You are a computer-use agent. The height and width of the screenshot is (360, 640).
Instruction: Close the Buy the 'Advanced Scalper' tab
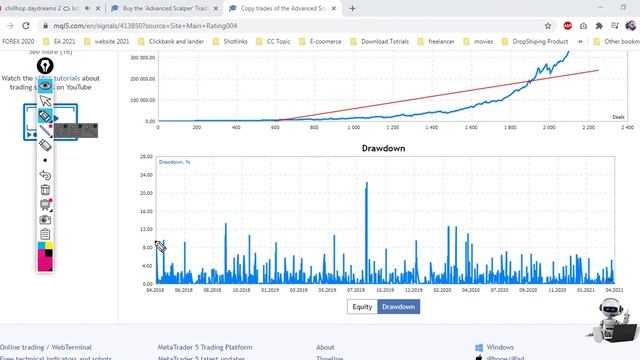click(216, 8)
